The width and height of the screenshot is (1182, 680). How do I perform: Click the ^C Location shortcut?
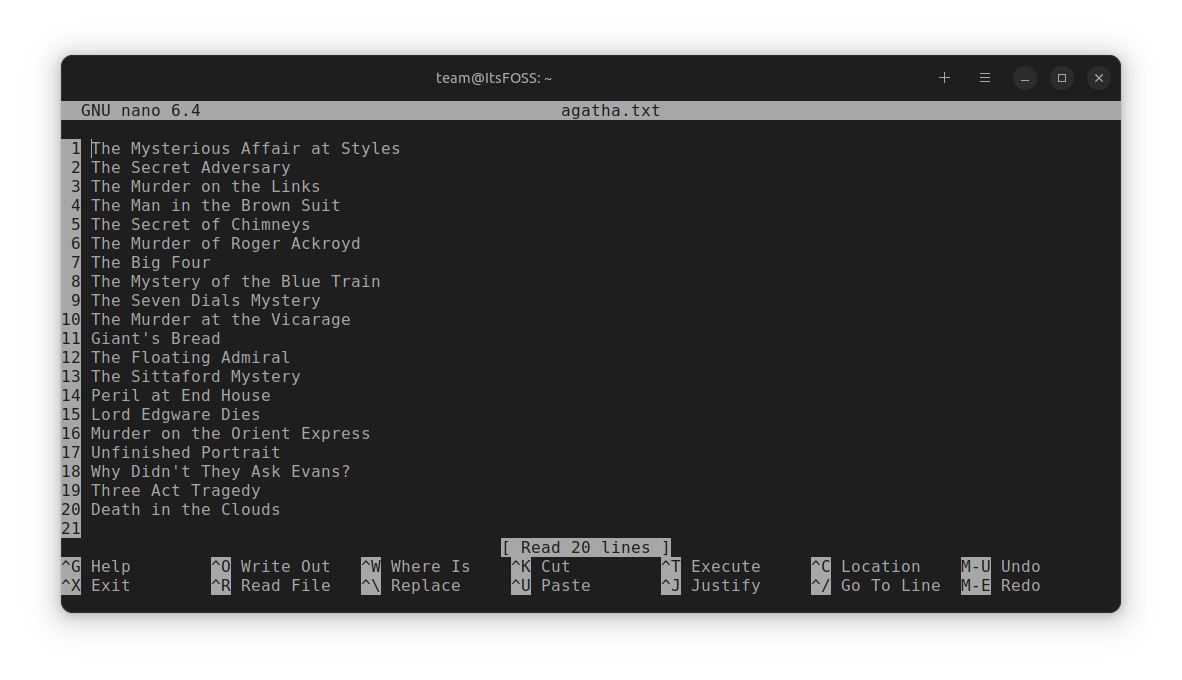[865, 566]
